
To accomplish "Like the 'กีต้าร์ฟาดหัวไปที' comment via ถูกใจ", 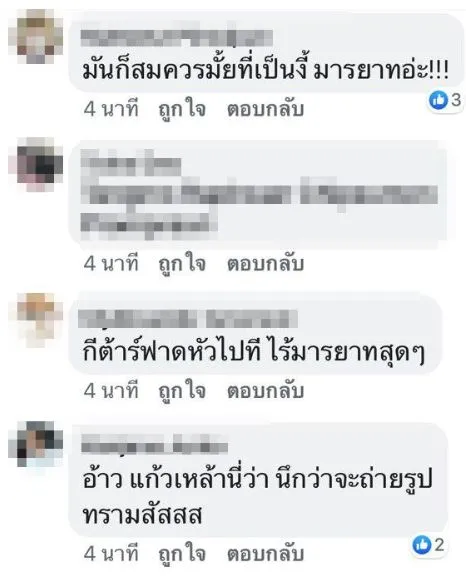I will click(182, 392).
